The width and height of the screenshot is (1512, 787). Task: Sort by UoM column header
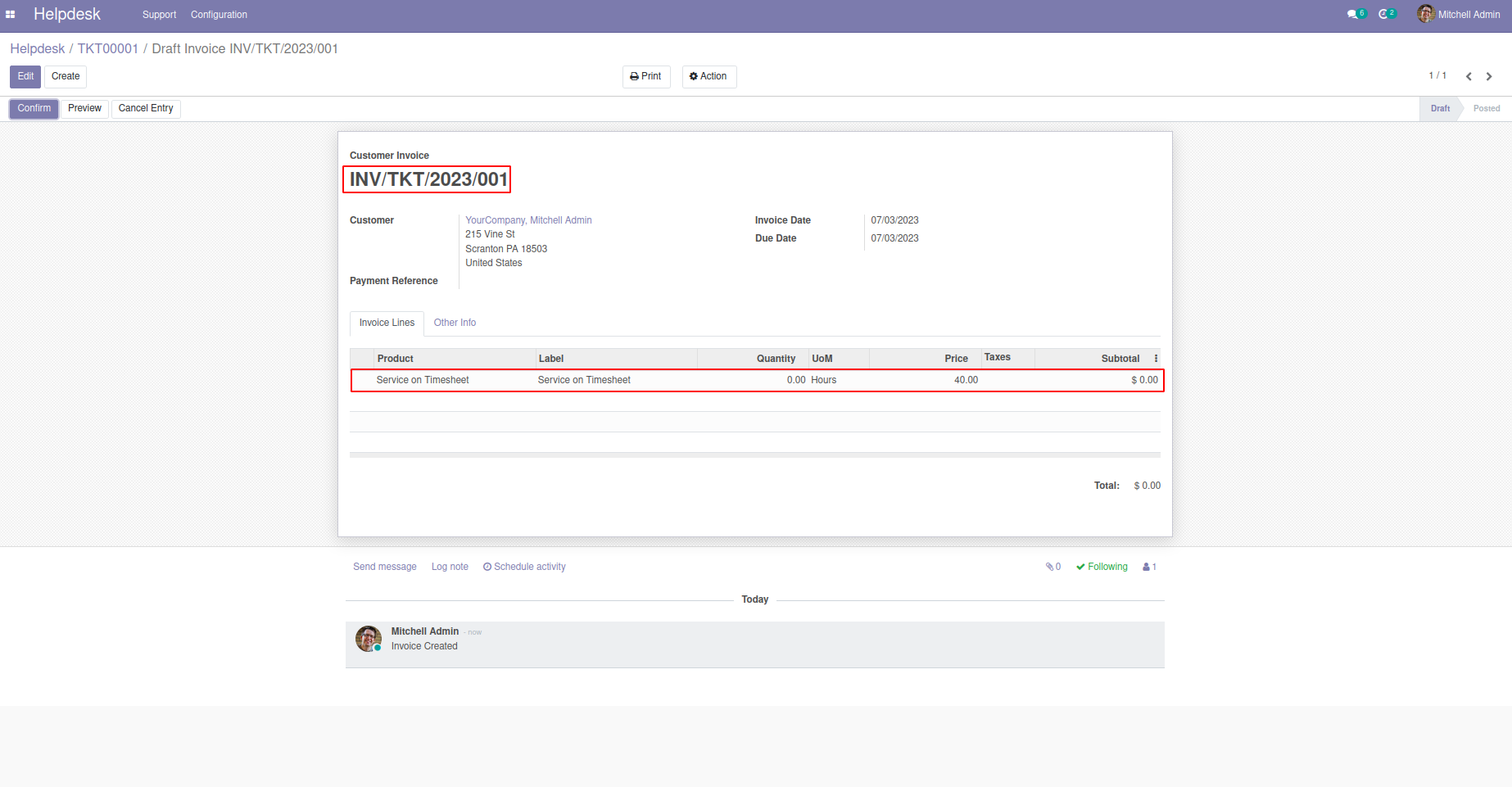839,359
